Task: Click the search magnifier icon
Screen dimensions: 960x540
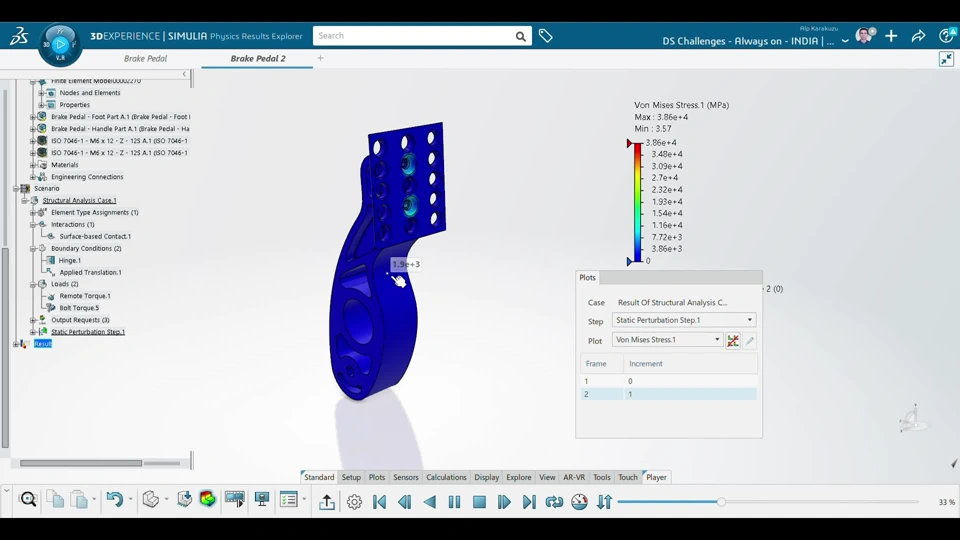Action: pyautogui.click(x=520, y=36)
